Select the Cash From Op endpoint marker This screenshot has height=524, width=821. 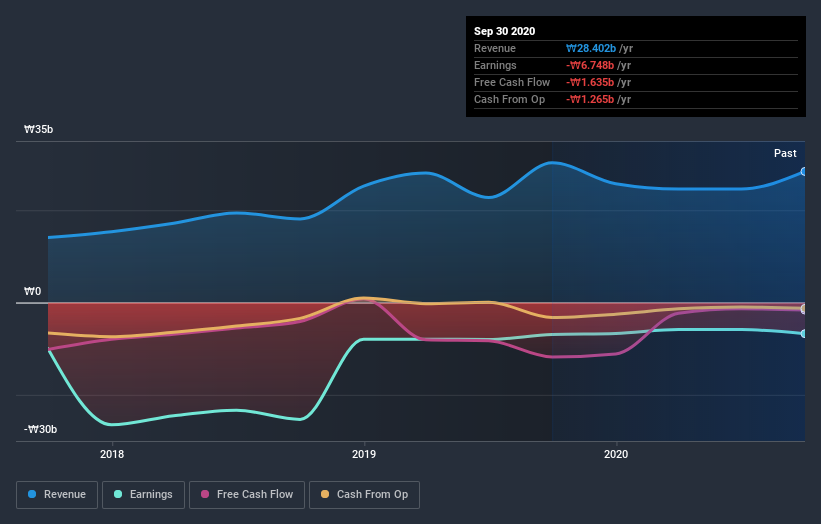click(x=804, y=309)
